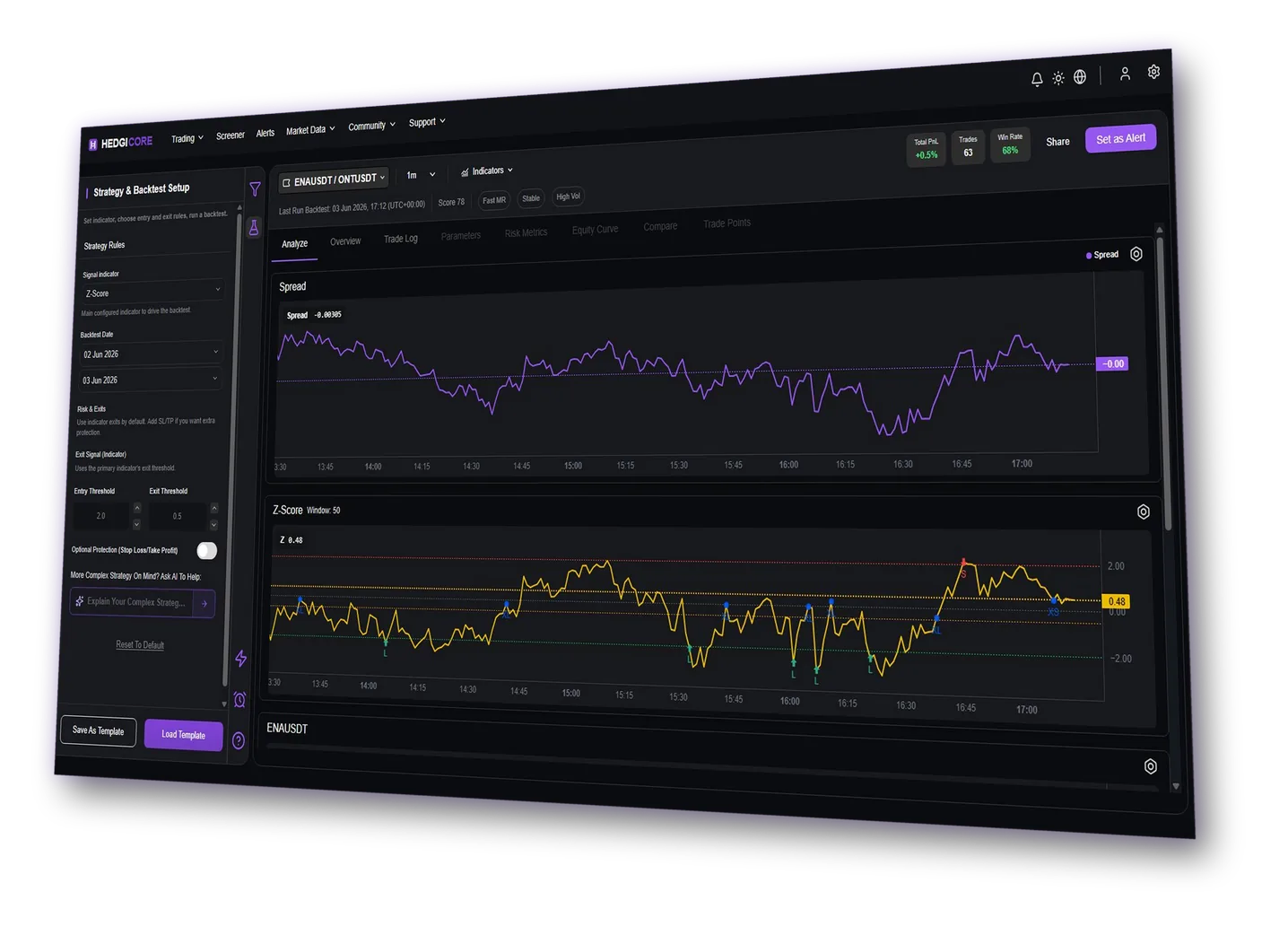
Task: Open the ENAUSDT / ONTUSDT pair selector
Action: 334,180
